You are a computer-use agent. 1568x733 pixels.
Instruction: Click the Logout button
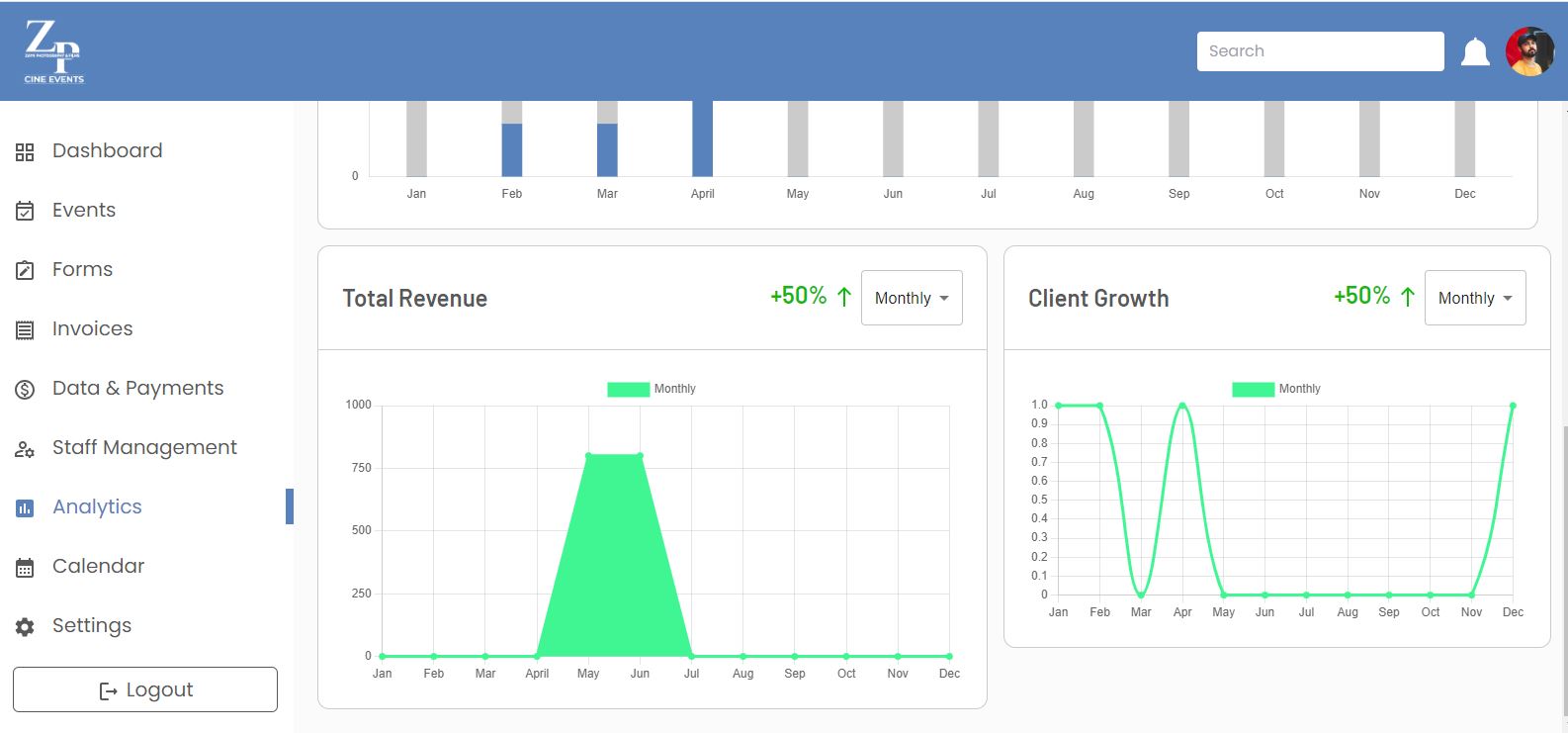click(x=145, y=689)
